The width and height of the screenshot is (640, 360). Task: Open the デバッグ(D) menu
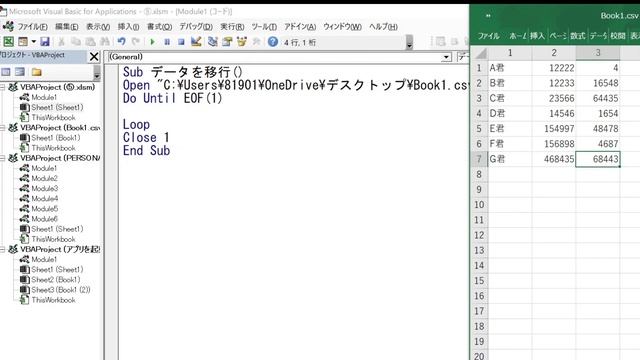[196, 27]
